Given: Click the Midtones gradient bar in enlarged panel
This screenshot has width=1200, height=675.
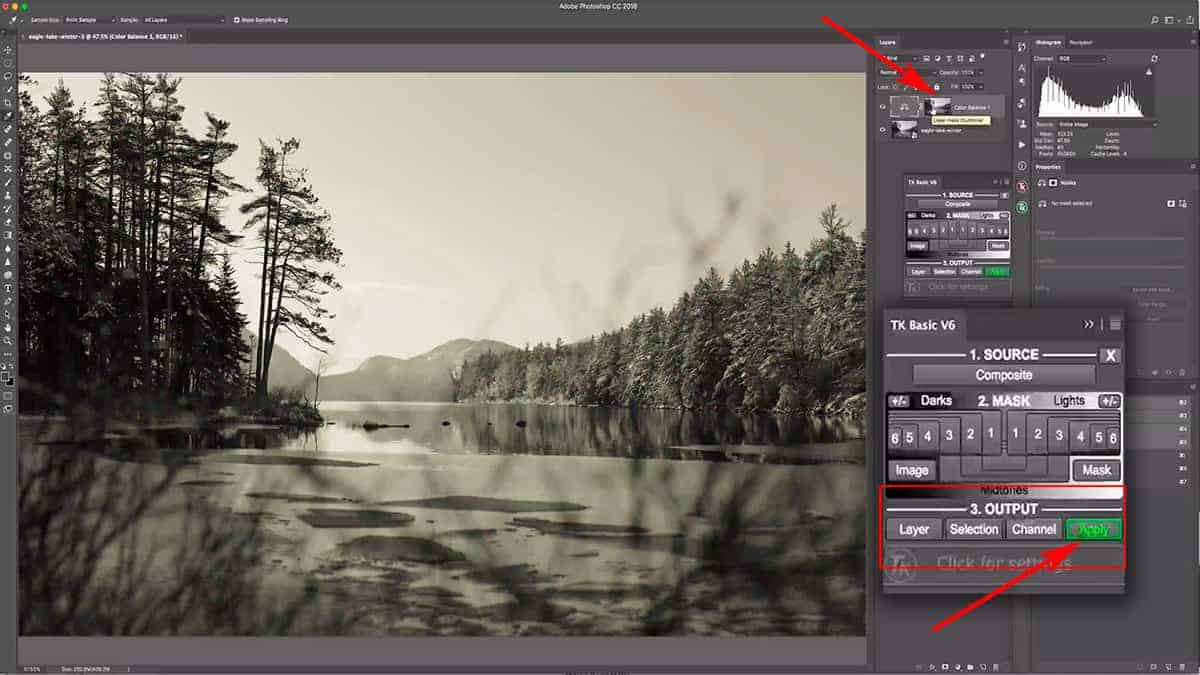Looking at the screenshot, I should pos(1003,491).
